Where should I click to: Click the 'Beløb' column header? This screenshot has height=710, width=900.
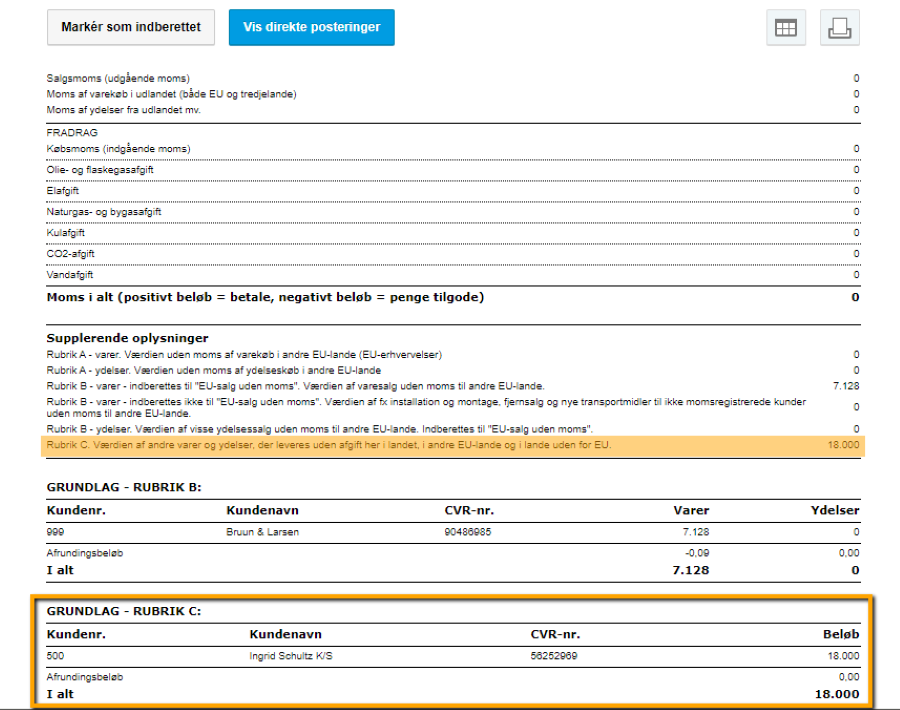838,634
